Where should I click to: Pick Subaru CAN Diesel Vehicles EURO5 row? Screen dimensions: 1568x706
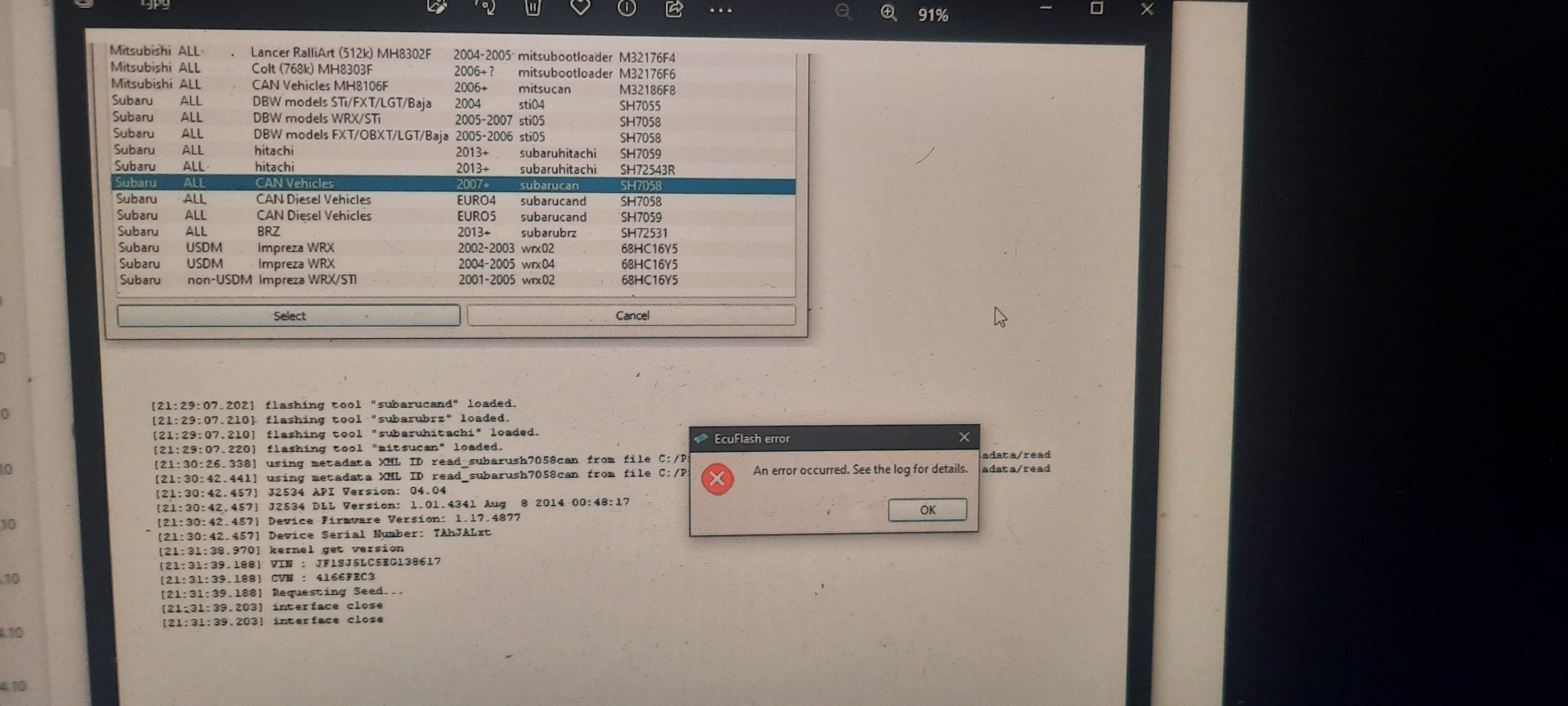[x=453, y=216]
